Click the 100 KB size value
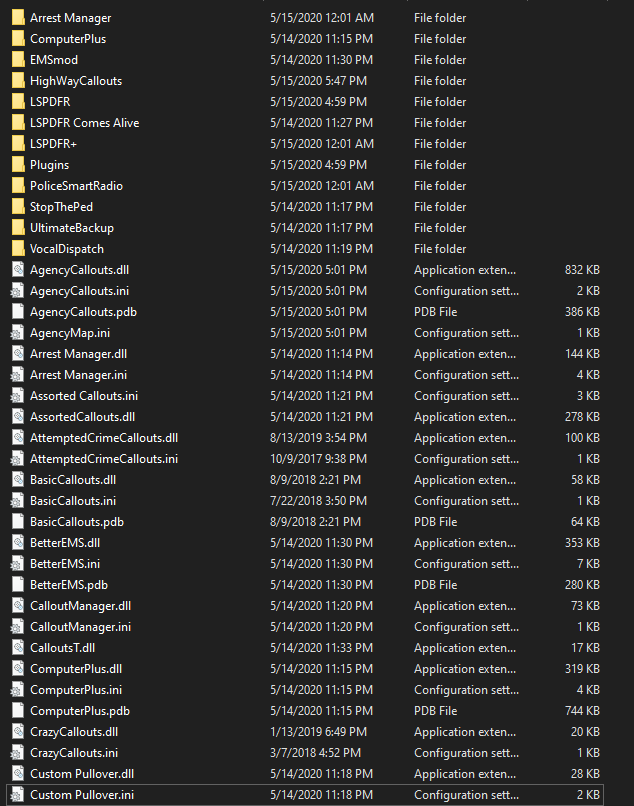This screenshot has height=806, width=634. pos(582,438)
